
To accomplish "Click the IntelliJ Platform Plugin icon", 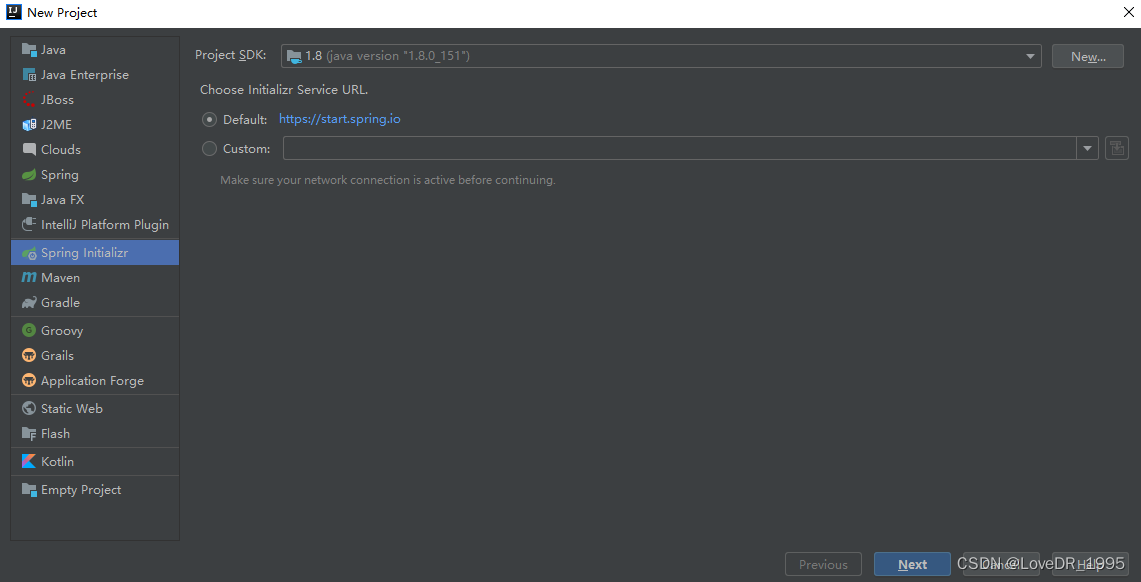I will click(x=29, y=224).
